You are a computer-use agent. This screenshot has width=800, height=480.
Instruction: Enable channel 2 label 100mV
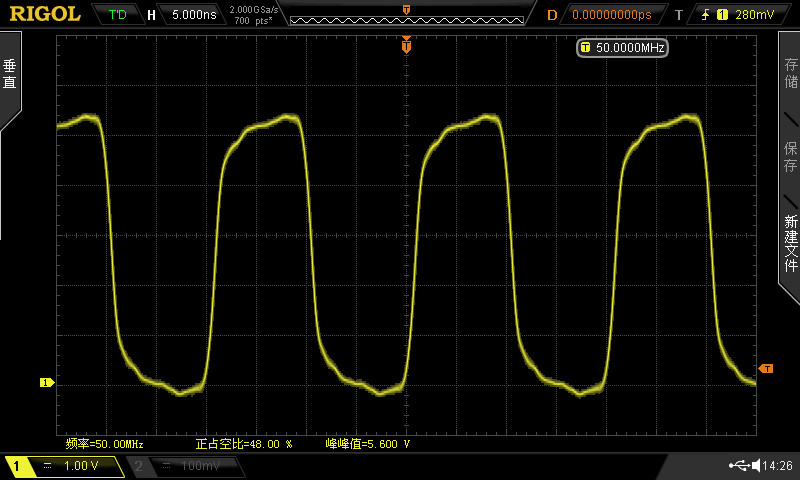click(x=188, y=466)
